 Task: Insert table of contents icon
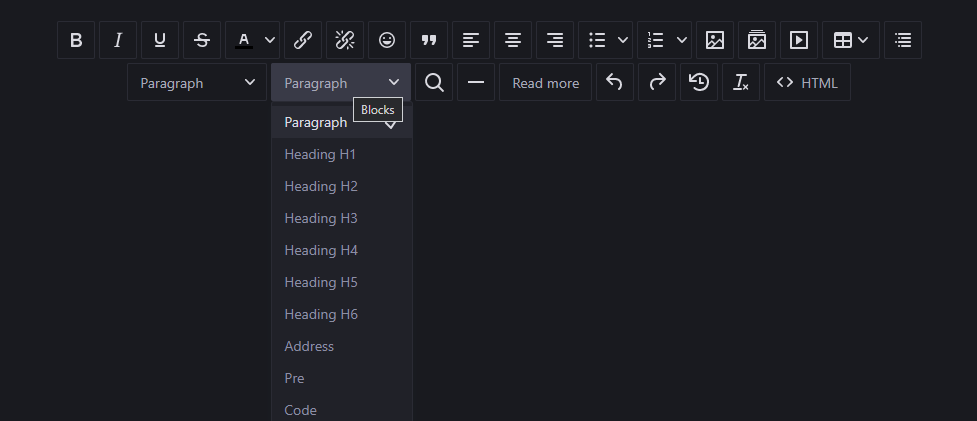[x=903, y=40]
